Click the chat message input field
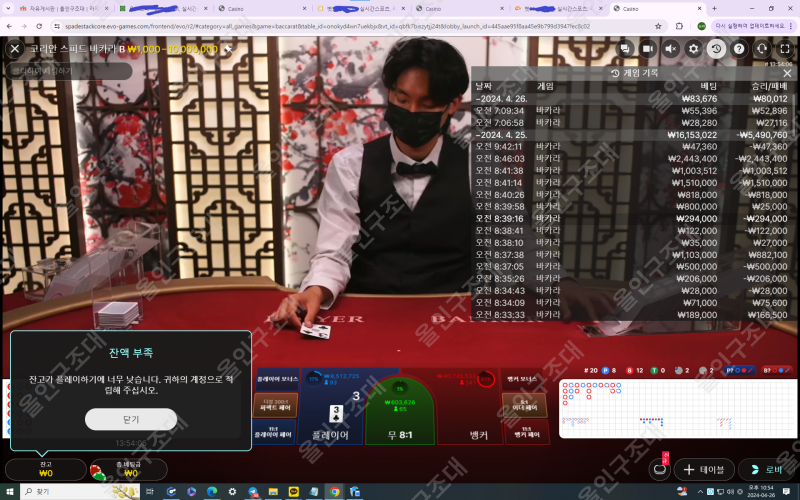800x500 pixels. tap(68, 71)
